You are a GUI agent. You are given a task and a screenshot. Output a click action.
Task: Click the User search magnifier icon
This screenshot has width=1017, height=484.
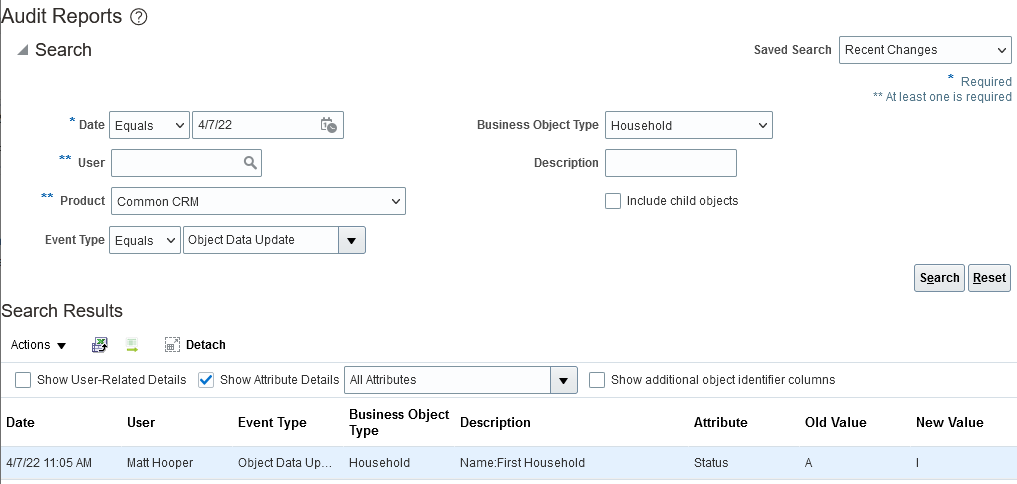tap(250, 163)
